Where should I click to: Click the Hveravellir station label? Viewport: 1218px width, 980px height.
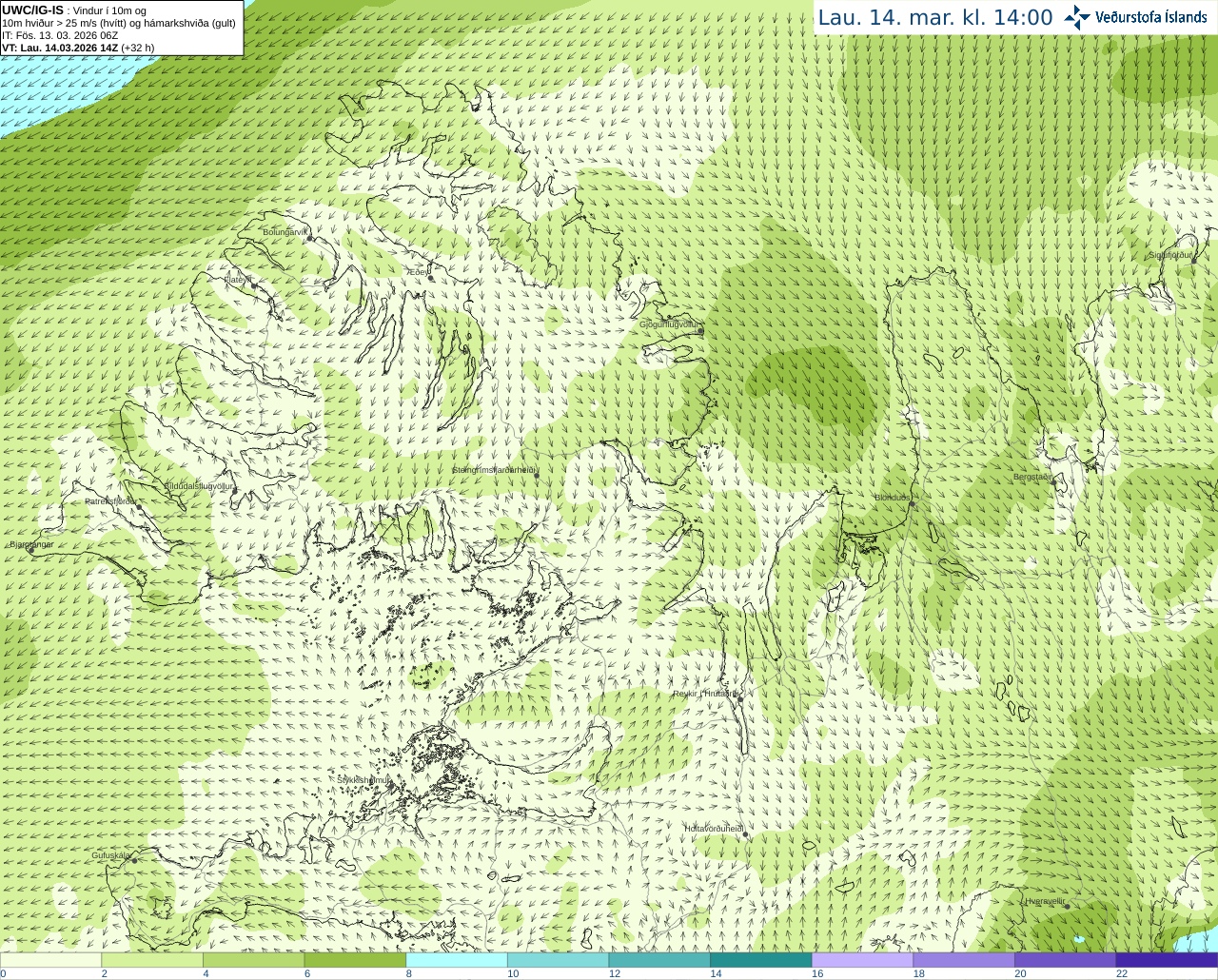click(1045, 901)
